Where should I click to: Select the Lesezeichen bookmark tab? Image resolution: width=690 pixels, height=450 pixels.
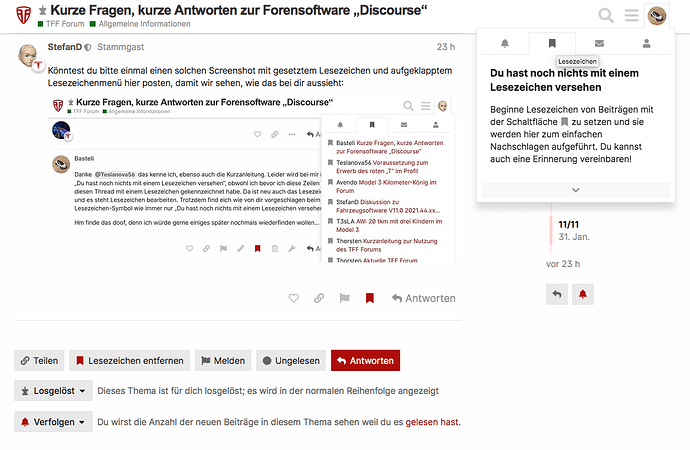[552, 43]
